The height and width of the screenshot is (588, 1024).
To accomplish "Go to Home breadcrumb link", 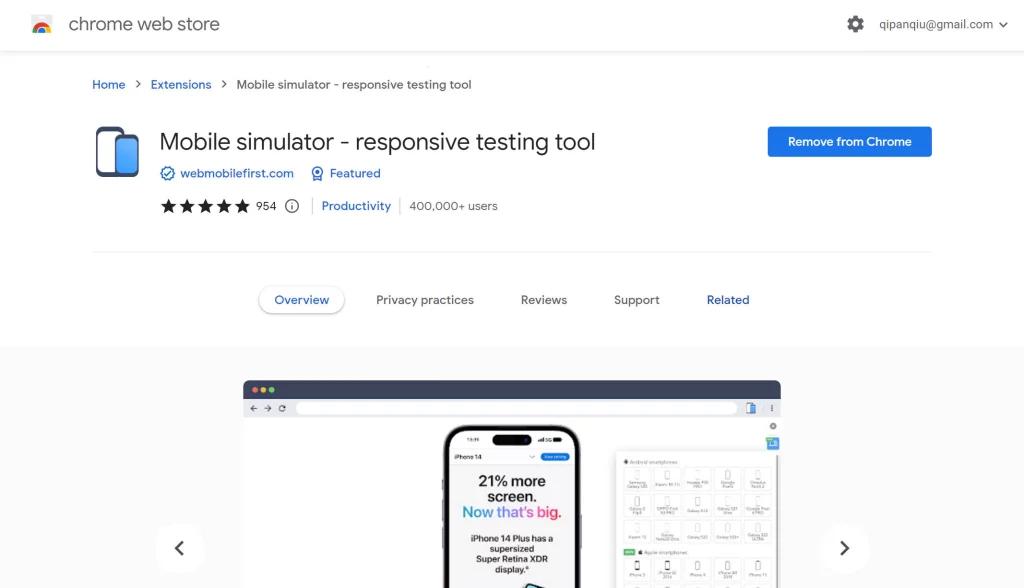I will (108, 84).
